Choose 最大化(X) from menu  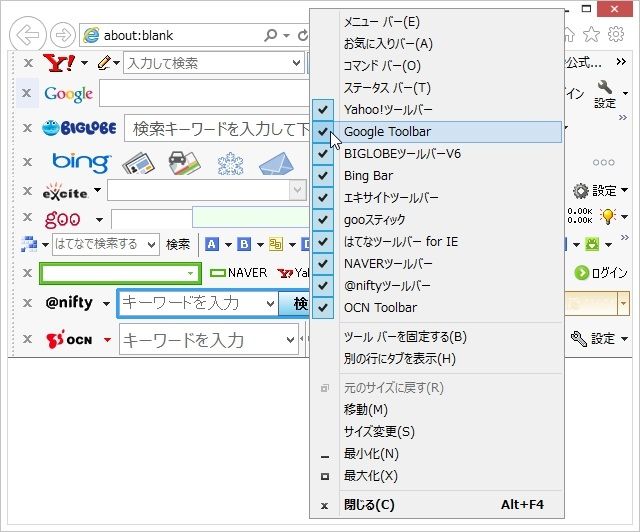pyautogui.click(x=437, y=476)
